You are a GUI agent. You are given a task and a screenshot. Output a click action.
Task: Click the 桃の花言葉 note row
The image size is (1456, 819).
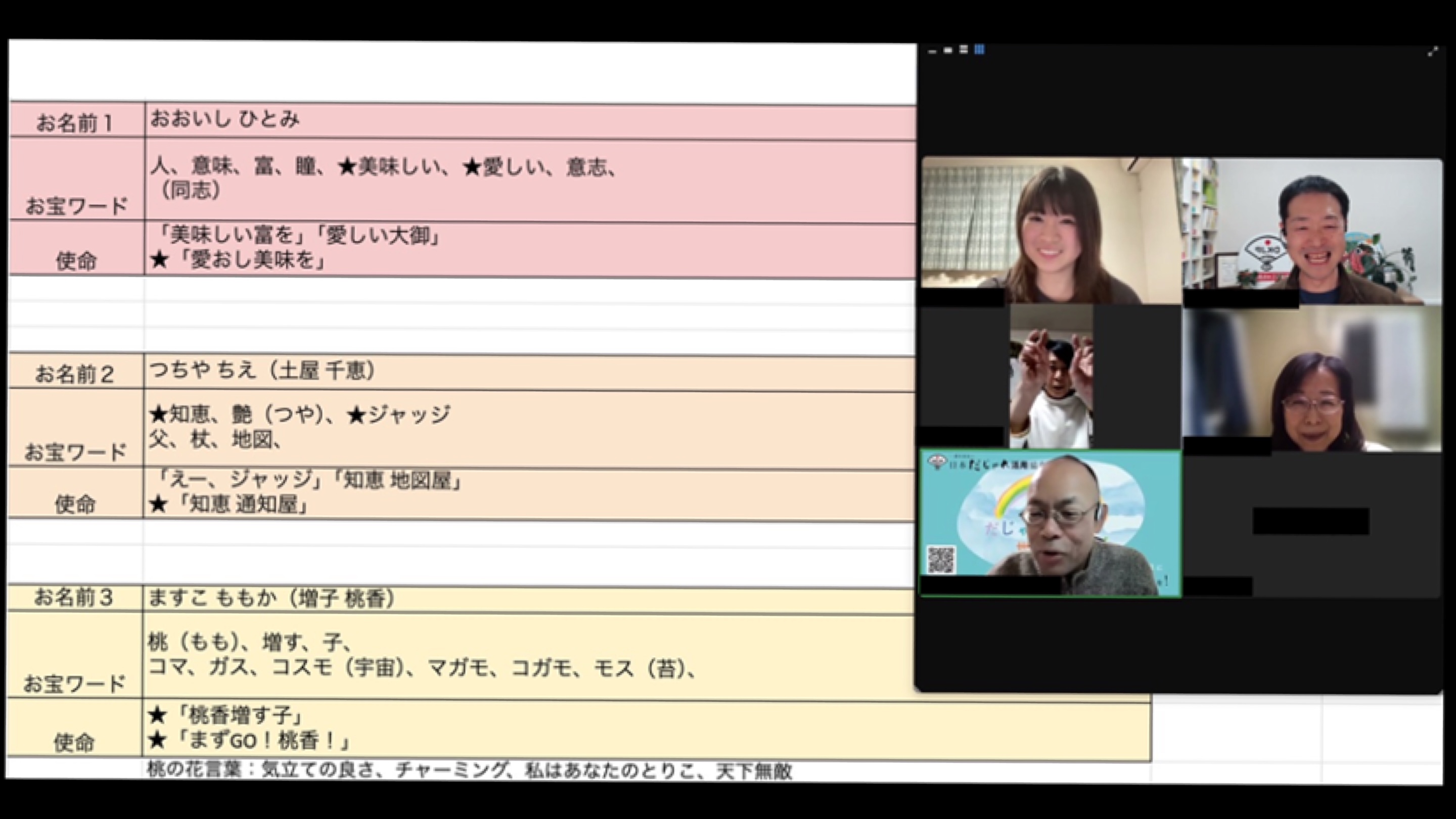[x=469, y=771]
